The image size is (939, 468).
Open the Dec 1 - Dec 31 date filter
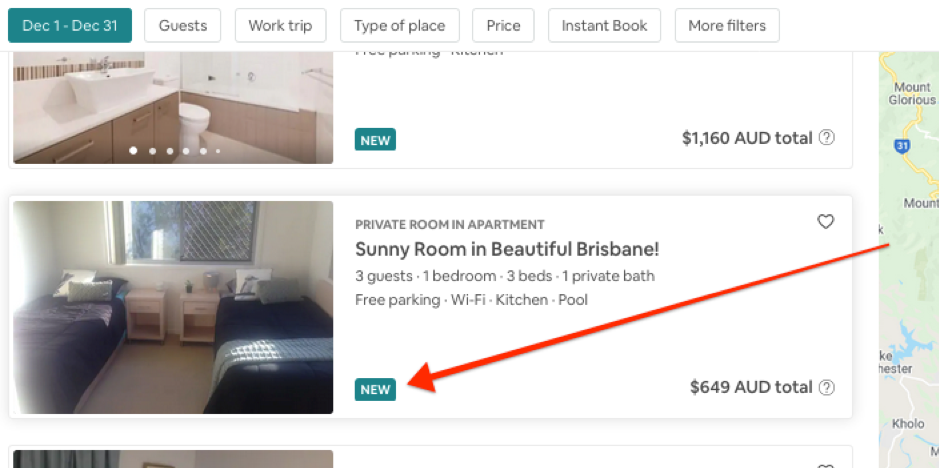click(x=70, y=26)
